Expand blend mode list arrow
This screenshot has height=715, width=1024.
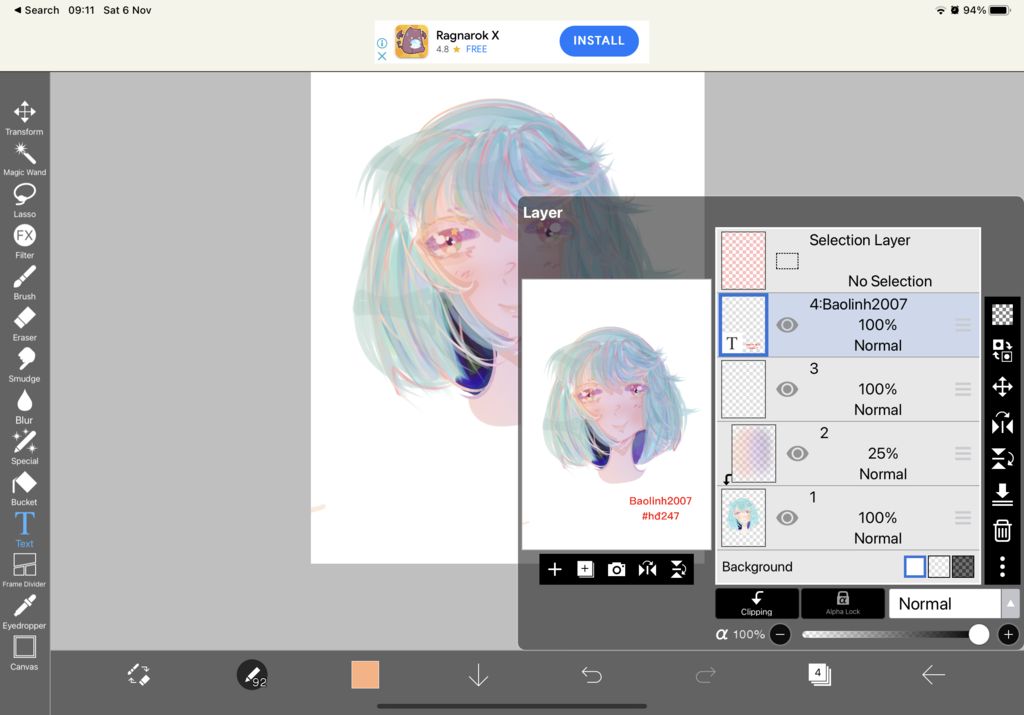(x=1010, y=604)
